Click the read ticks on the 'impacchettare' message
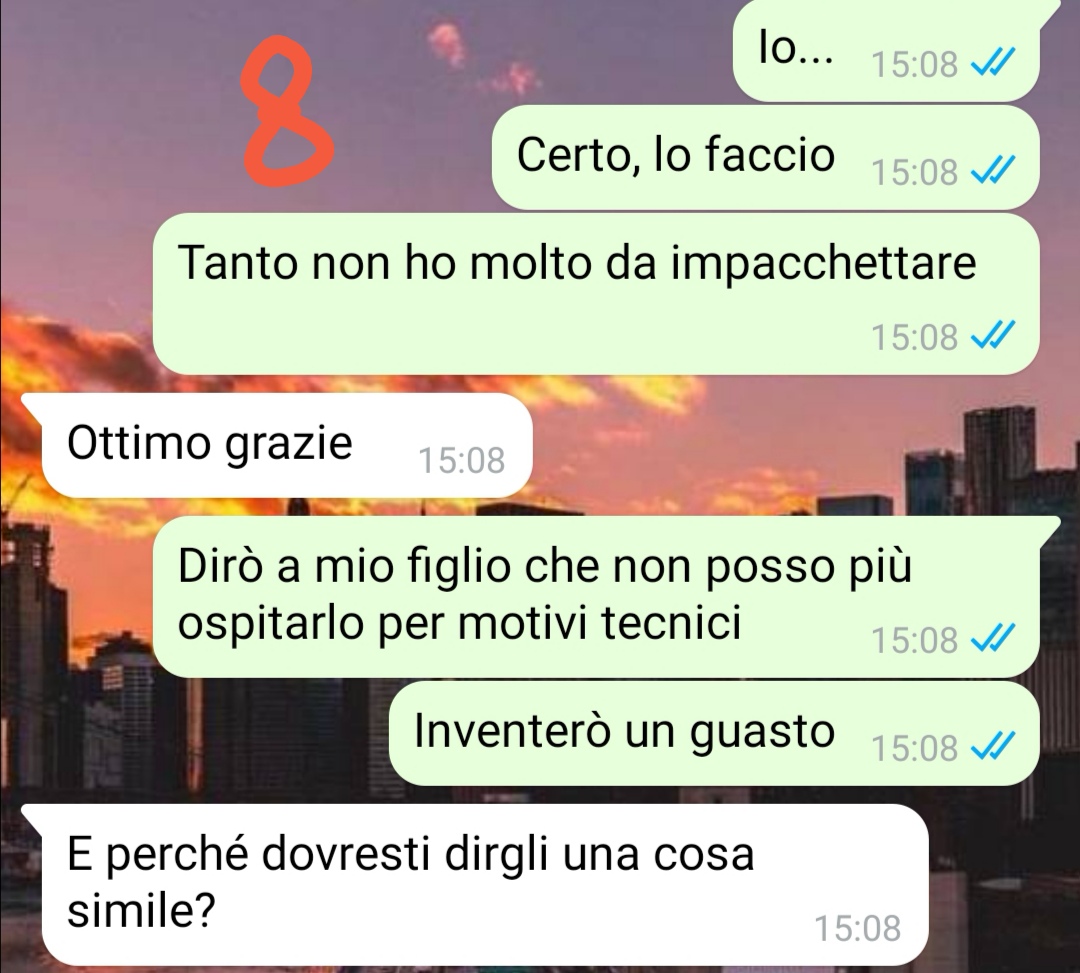This screenshot has width=1080, height=973. 993,336
